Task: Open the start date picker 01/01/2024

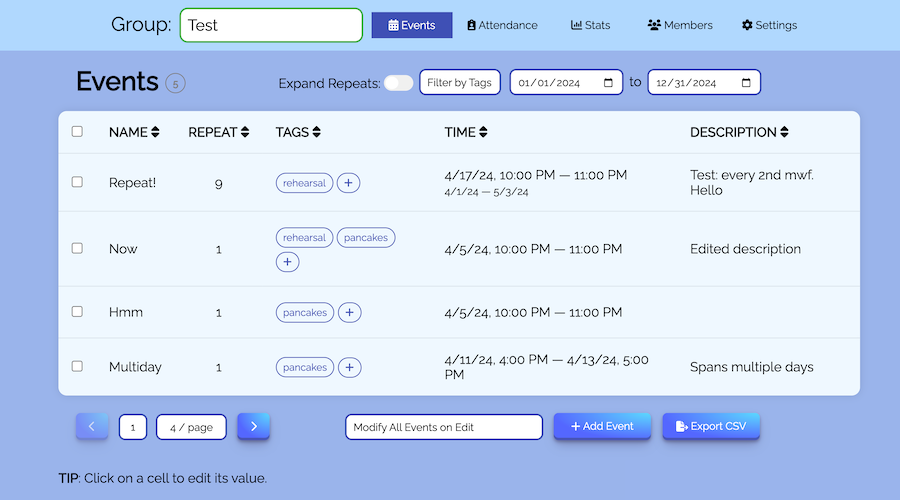Action: pos(567,83)
